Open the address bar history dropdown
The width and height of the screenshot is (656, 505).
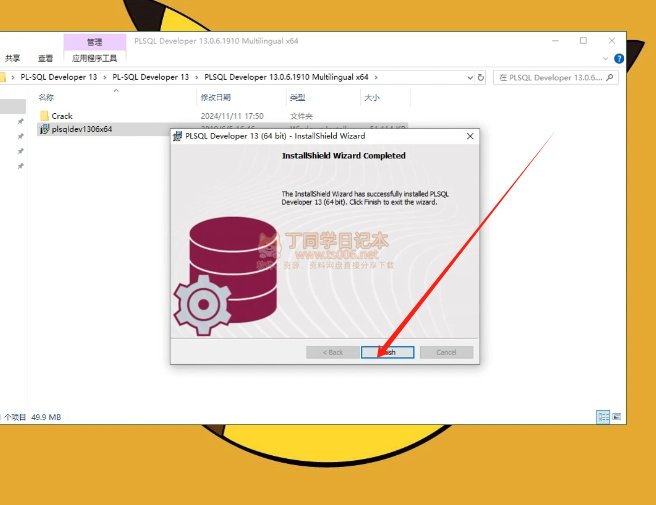pos(470,77)
